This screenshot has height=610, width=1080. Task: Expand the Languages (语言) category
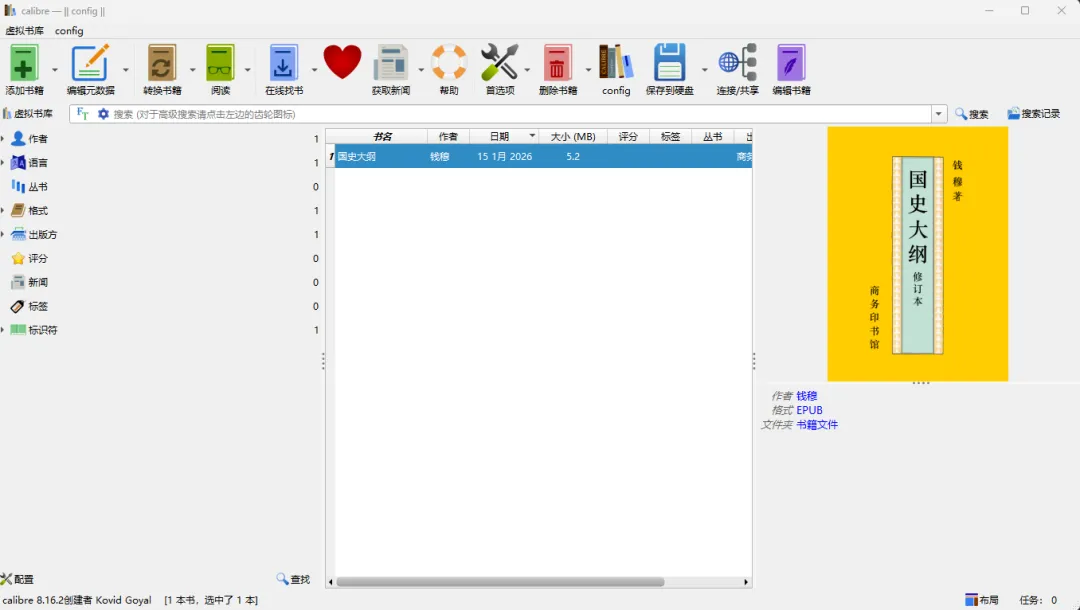pyautogui.click(x=3, y=163)
